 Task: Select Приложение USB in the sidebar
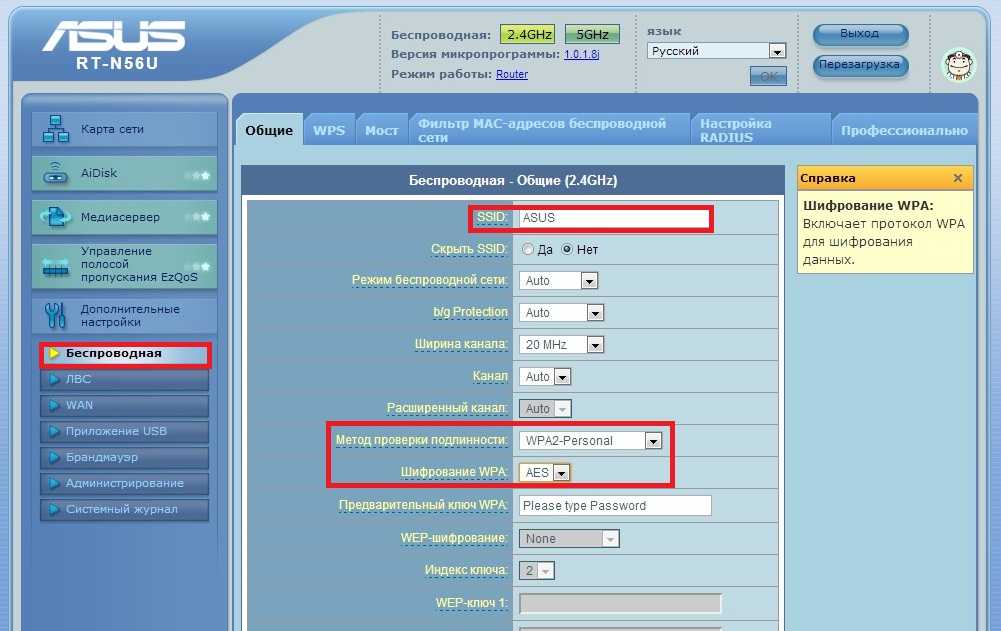[x=124, y=432]
